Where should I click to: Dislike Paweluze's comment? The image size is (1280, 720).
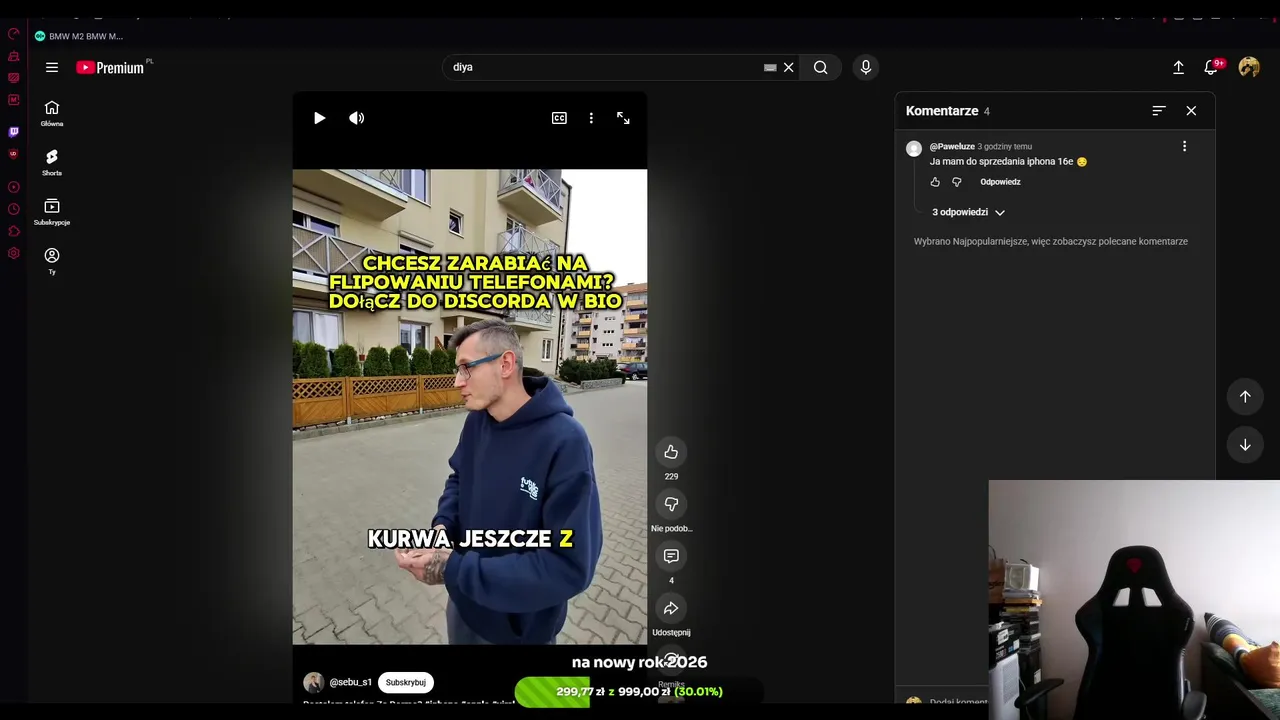957,182
